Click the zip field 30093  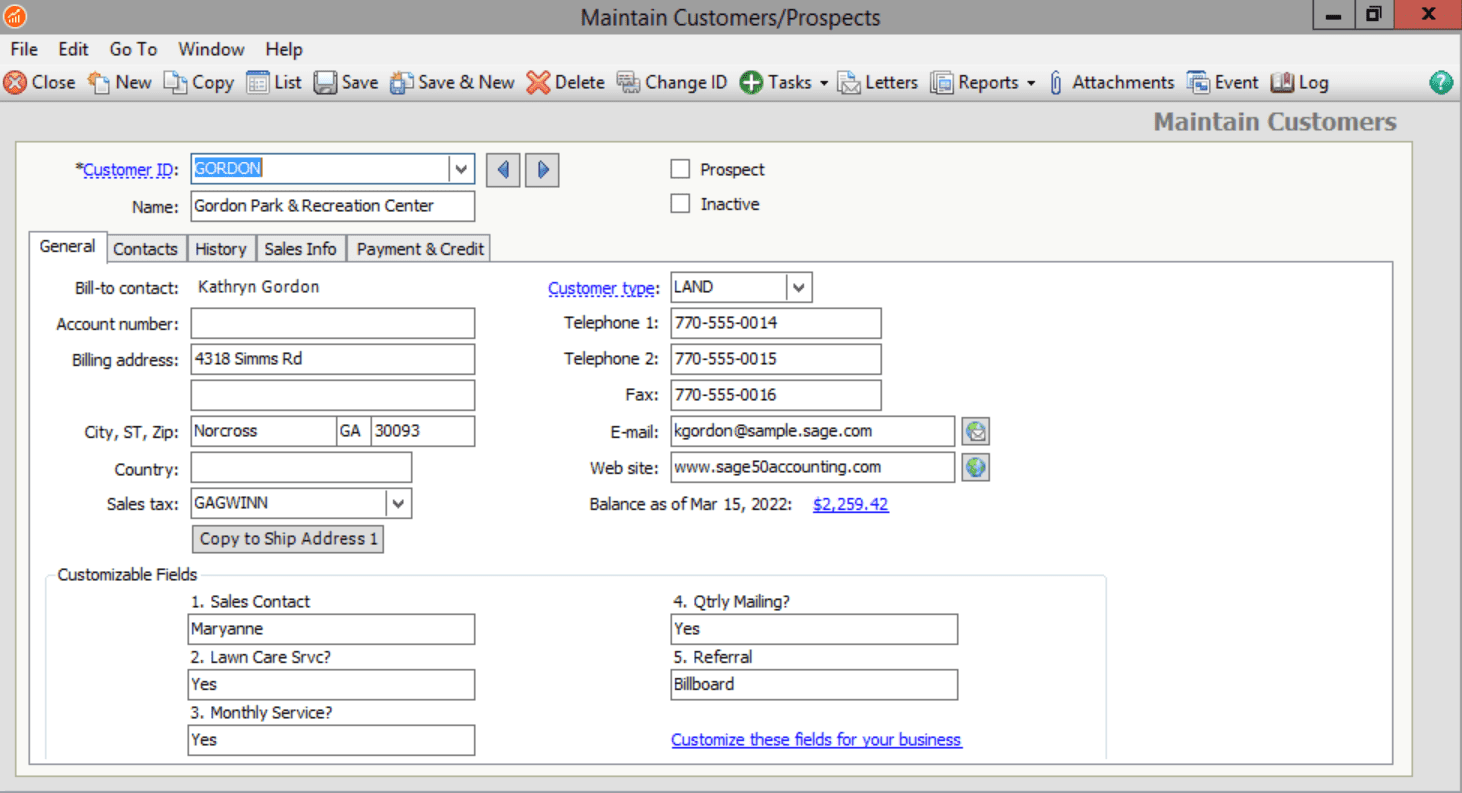[x=423, y=431]
